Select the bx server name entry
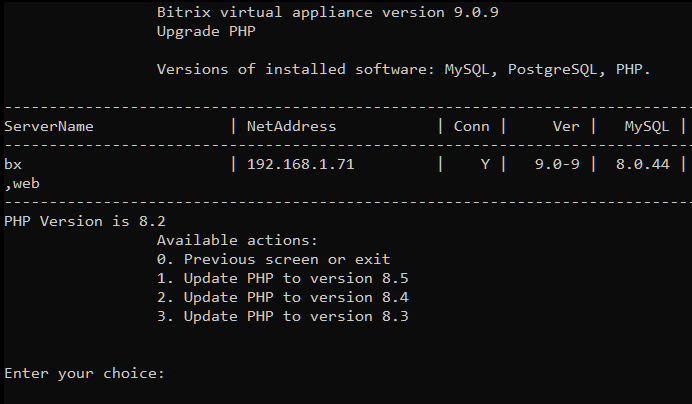The image size is (692, 404). [x=13, y=164]
